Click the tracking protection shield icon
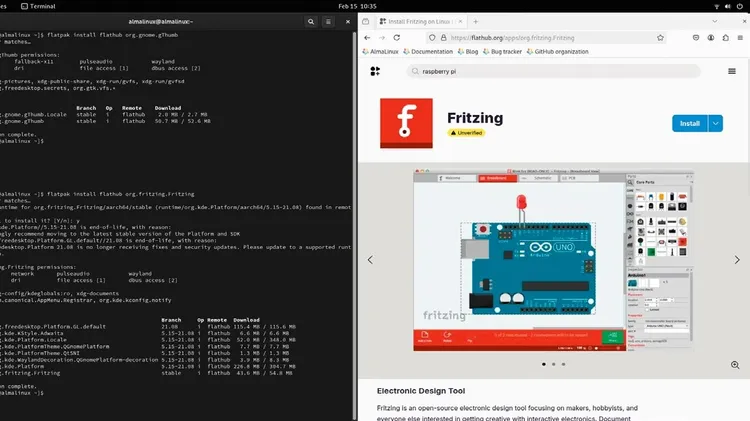This screenshot has height=421, width=750. (x=432, y=38)
